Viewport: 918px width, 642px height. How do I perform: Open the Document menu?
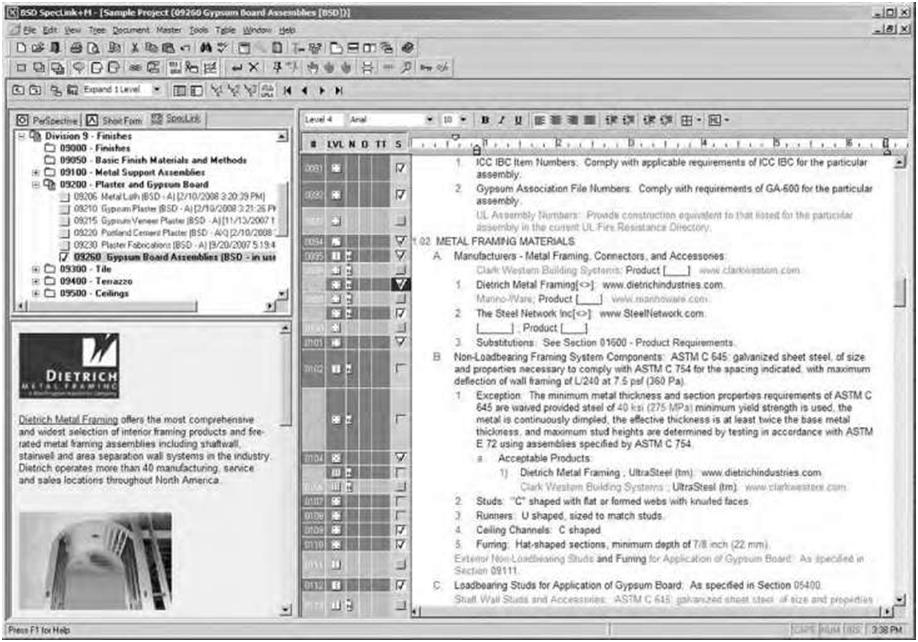[131, 30]
